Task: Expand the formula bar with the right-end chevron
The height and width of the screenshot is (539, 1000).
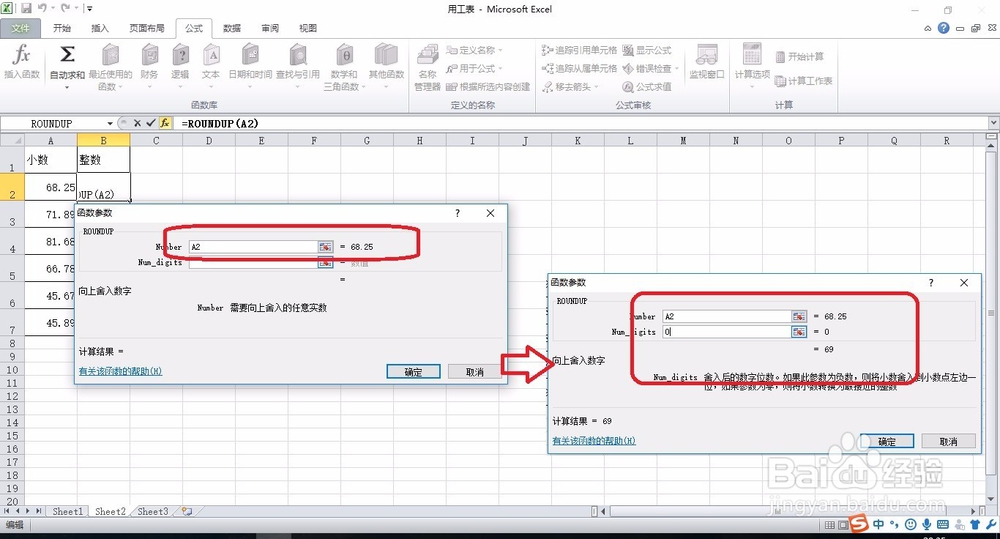Action: 993,122
